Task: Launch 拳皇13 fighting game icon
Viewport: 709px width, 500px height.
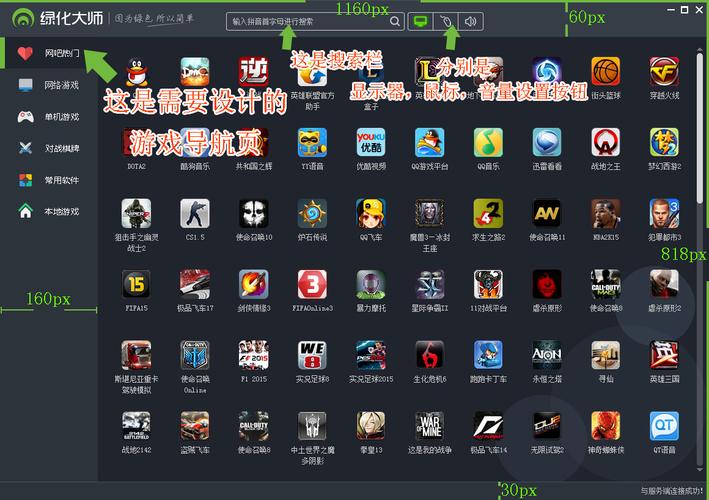Action: pyautogui.click(x=371, y=426)
